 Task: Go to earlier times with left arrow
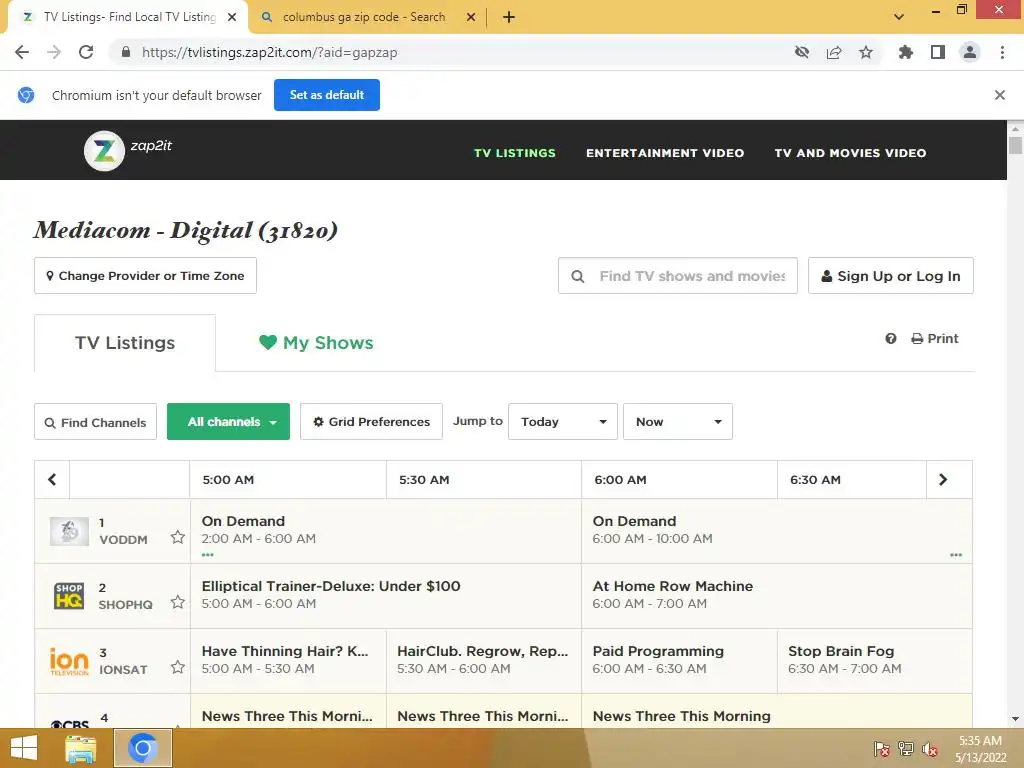tap(52, 479)
